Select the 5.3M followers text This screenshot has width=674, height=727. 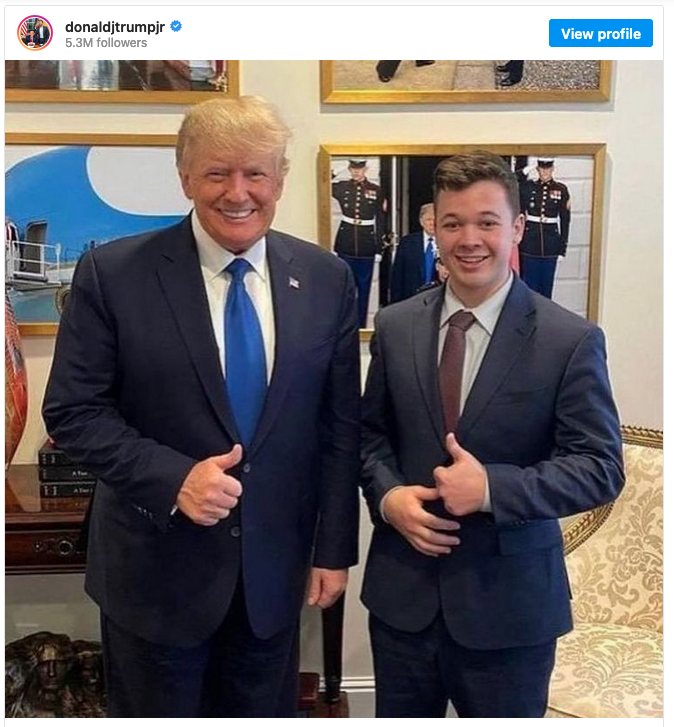click(106, 43)
